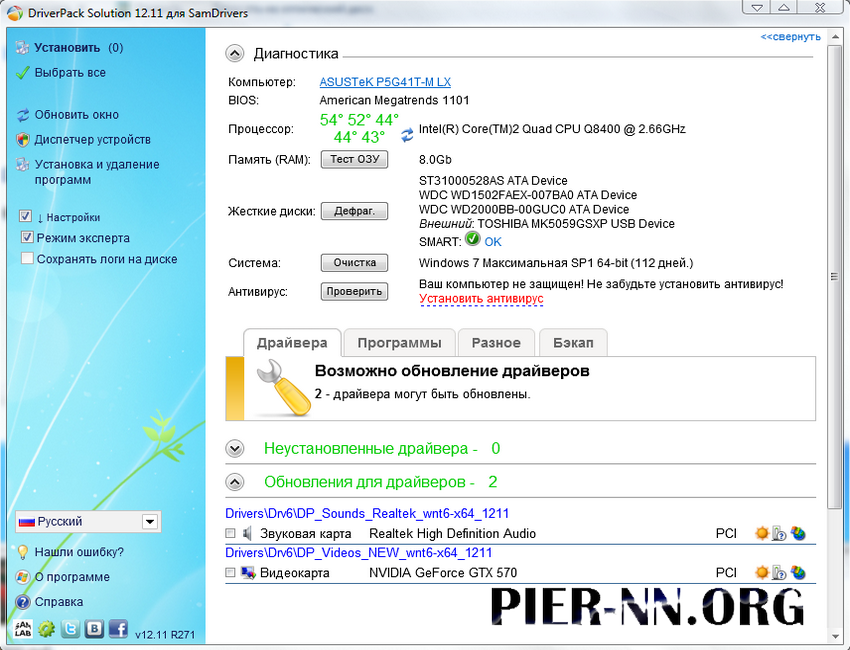
Task: Click the device info icon for Realtek row
Action: click(779, 533)
